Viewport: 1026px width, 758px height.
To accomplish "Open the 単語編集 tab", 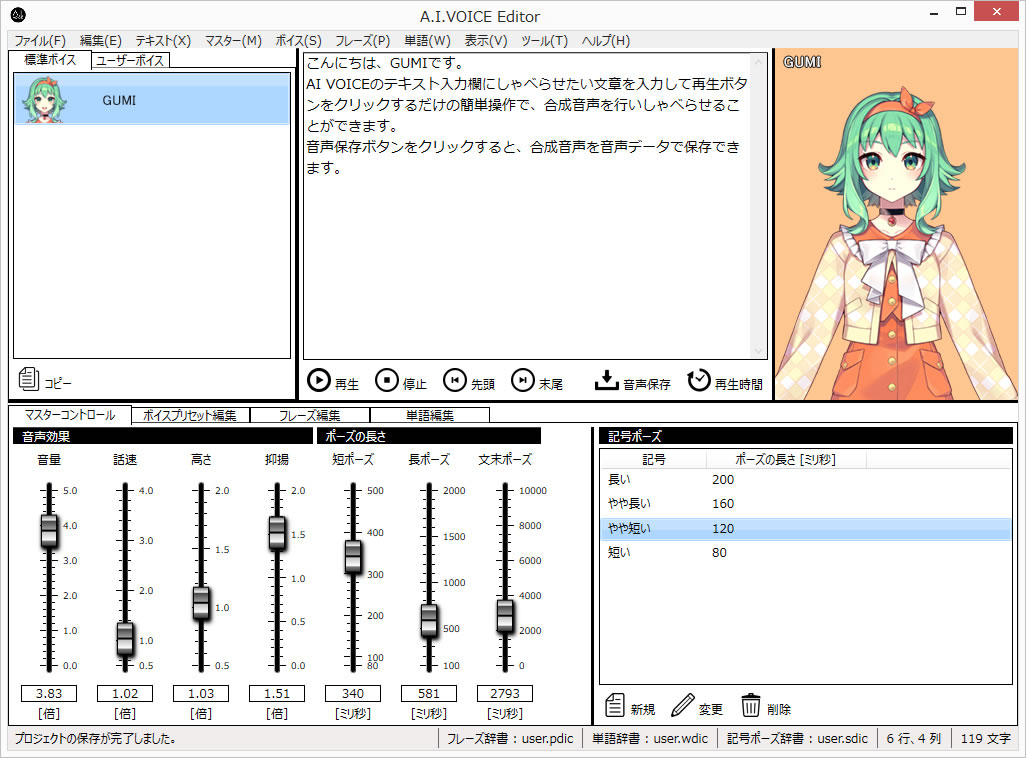I will pyautogui.click(x=429, y=416).
